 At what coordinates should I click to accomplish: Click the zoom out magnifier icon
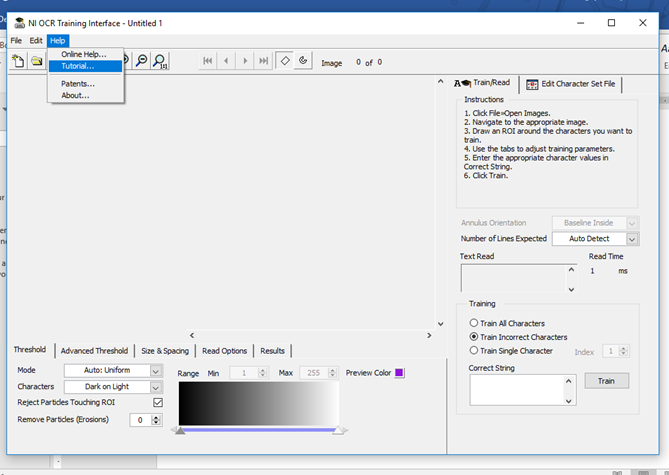tap(142, 61)
